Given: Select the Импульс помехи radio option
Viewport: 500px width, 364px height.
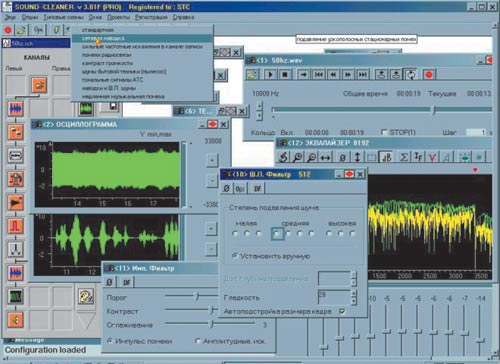Looking at the screenshot, I should pyautogui.click(x=110, y=341).
